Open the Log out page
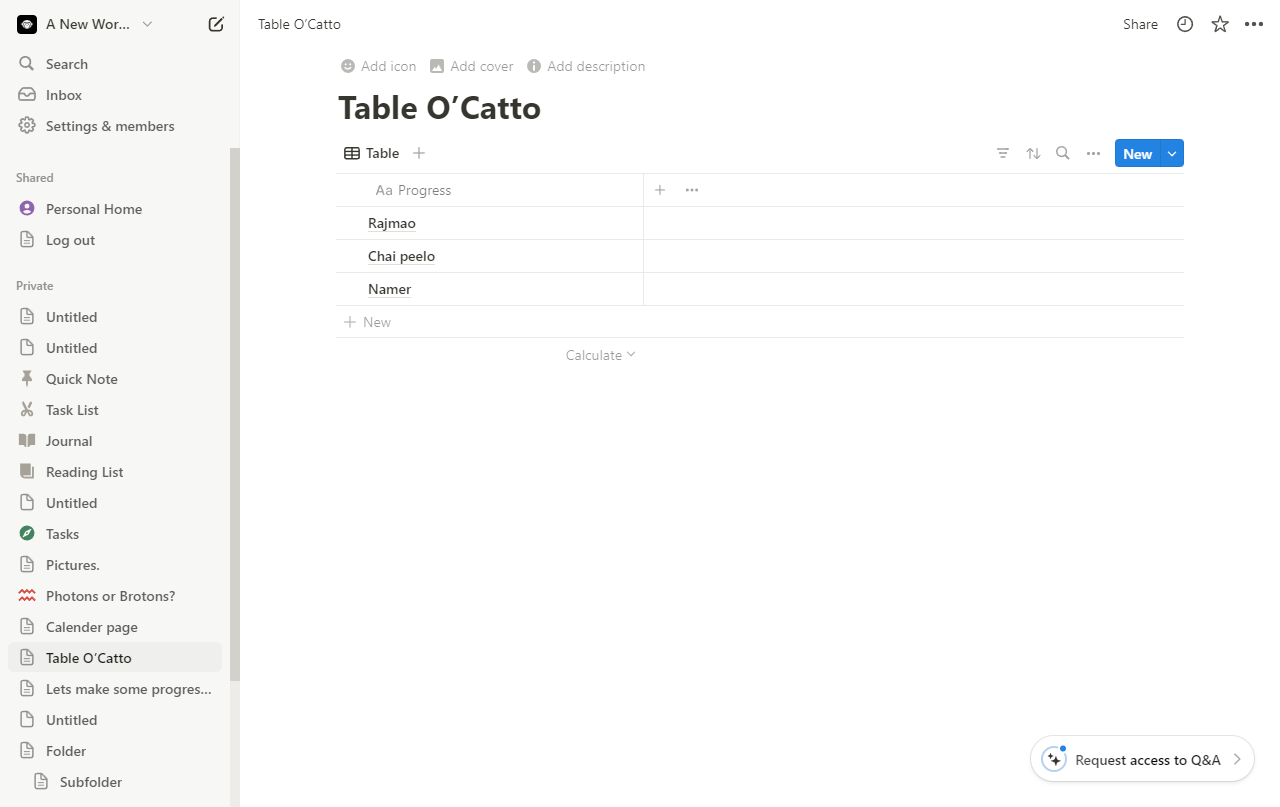 115,240
